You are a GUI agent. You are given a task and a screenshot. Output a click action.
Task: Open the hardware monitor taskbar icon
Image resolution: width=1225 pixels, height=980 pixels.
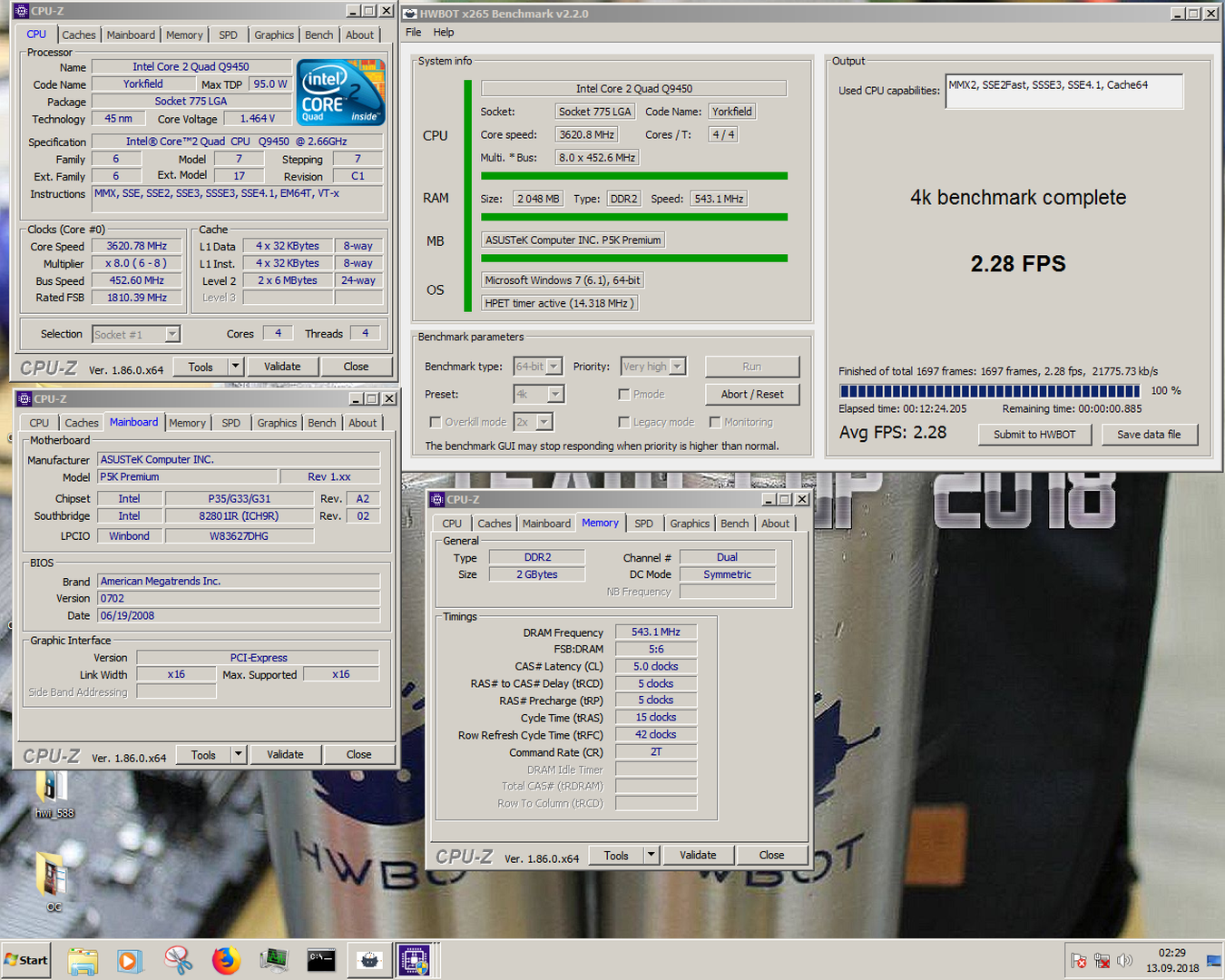(273, 960)
